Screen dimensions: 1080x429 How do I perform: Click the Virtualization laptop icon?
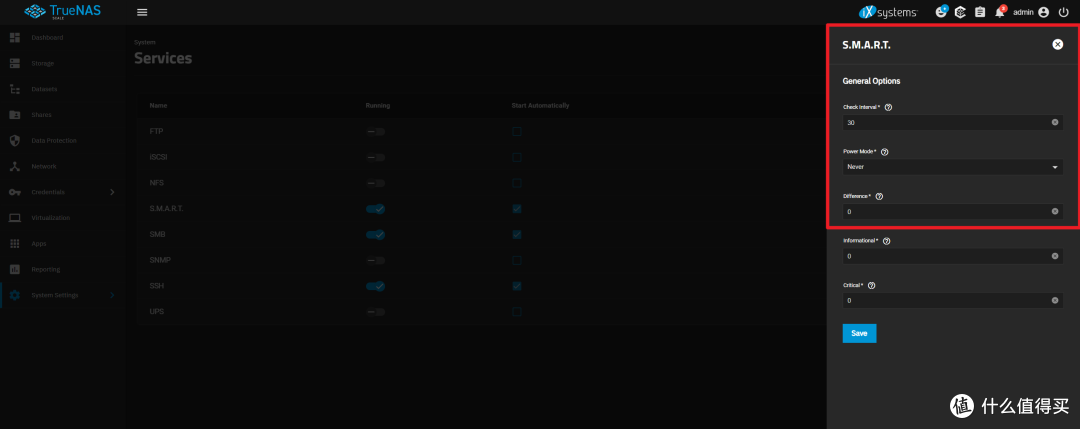(14, 218)
